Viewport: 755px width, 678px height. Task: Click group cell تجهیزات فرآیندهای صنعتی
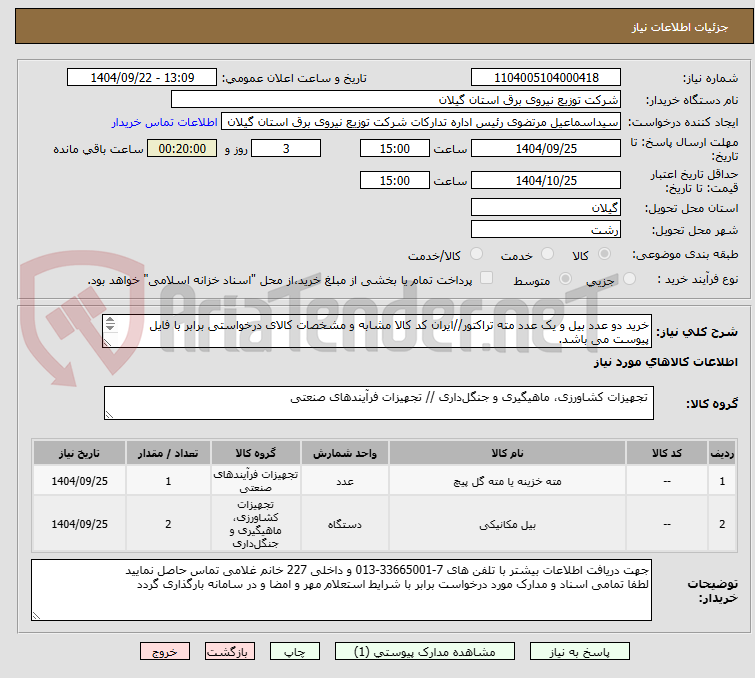256,481
